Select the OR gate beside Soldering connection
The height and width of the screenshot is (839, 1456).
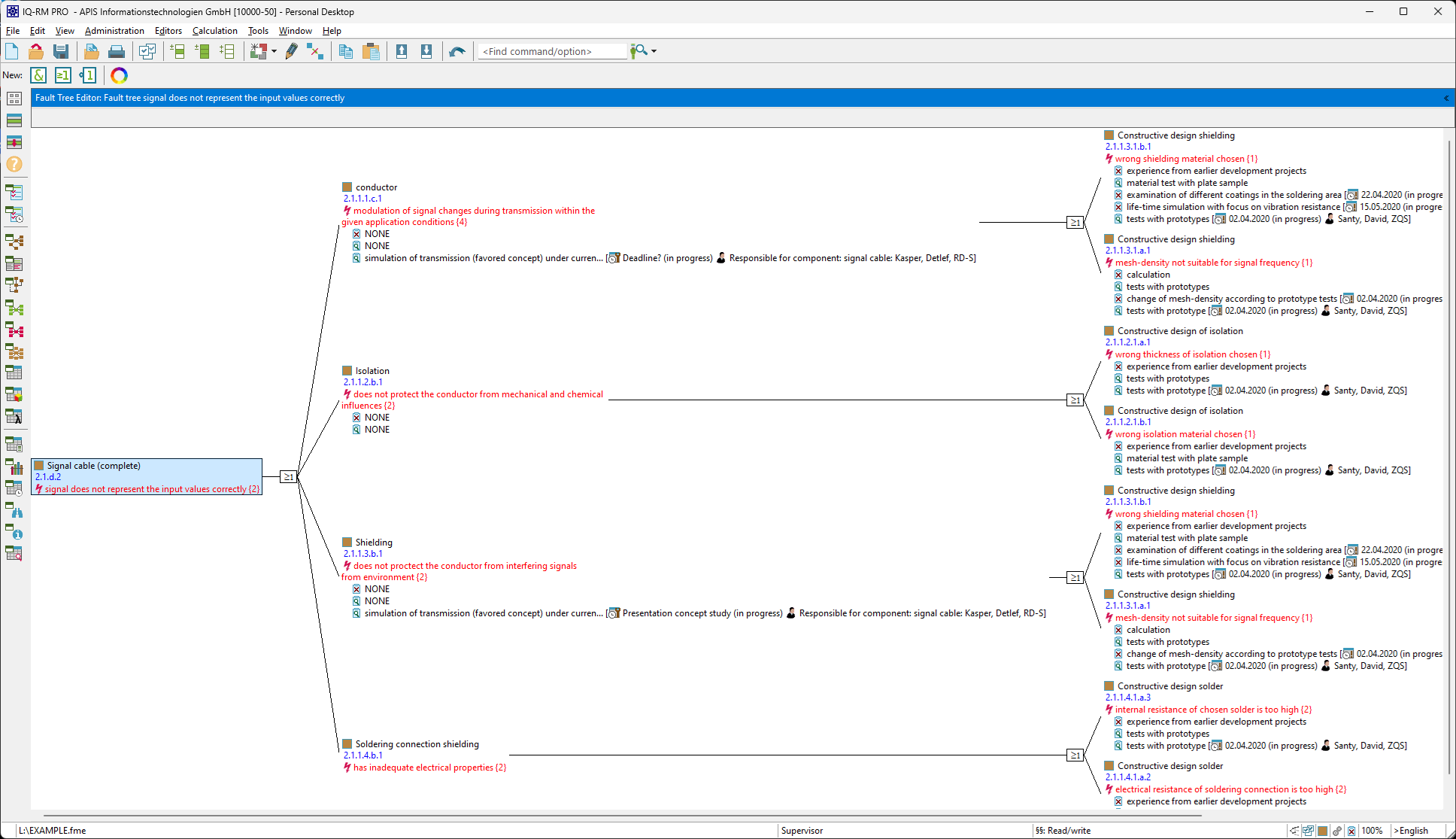click(x=1075, y=755)
